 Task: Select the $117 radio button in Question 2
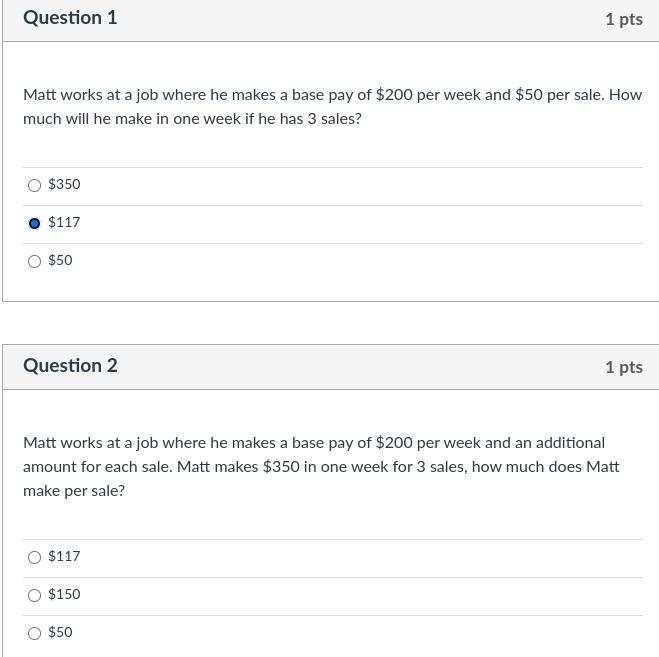[x=35, y=557]
